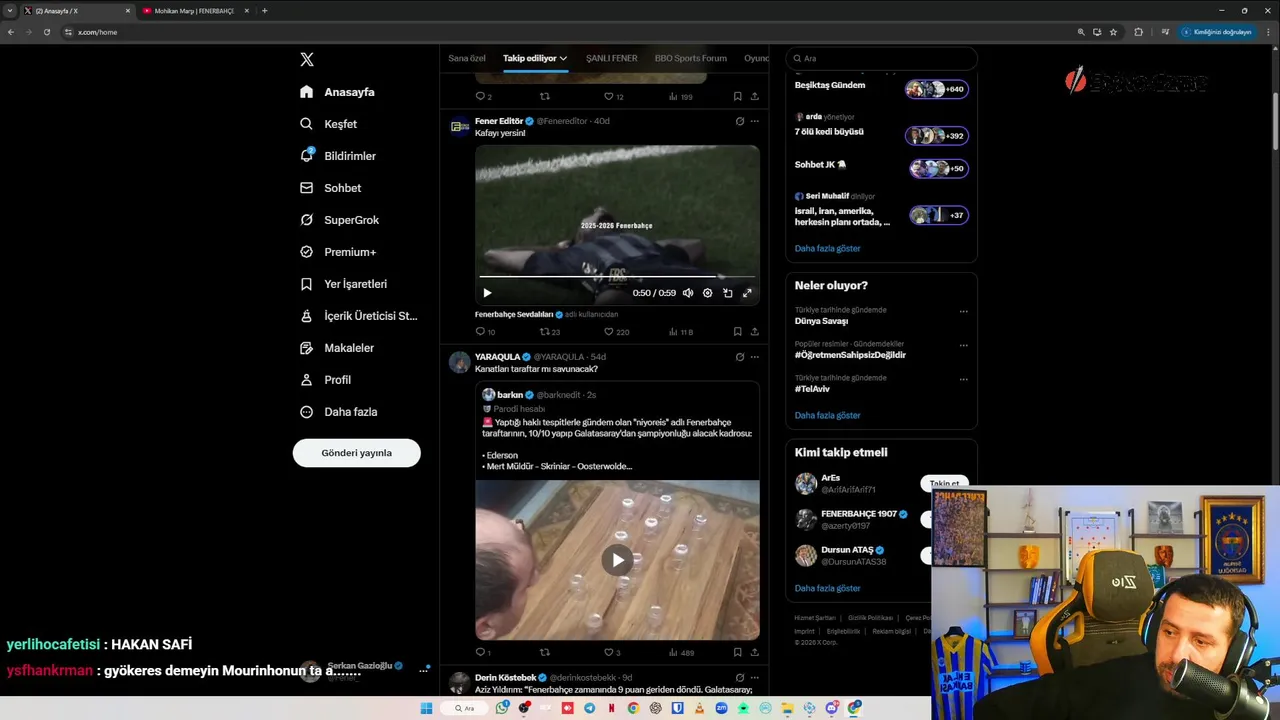
Task: Seek on the Fener Editör video progress bar
Action: tap(617, 276)
